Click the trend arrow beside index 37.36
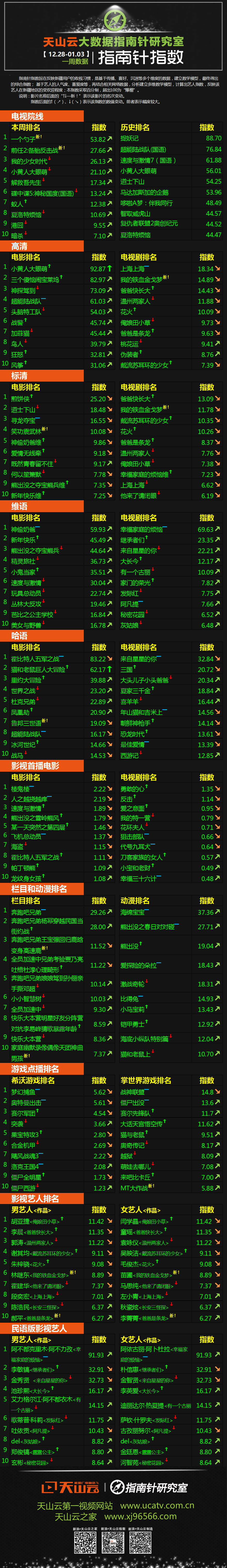 tap(217, 912)
